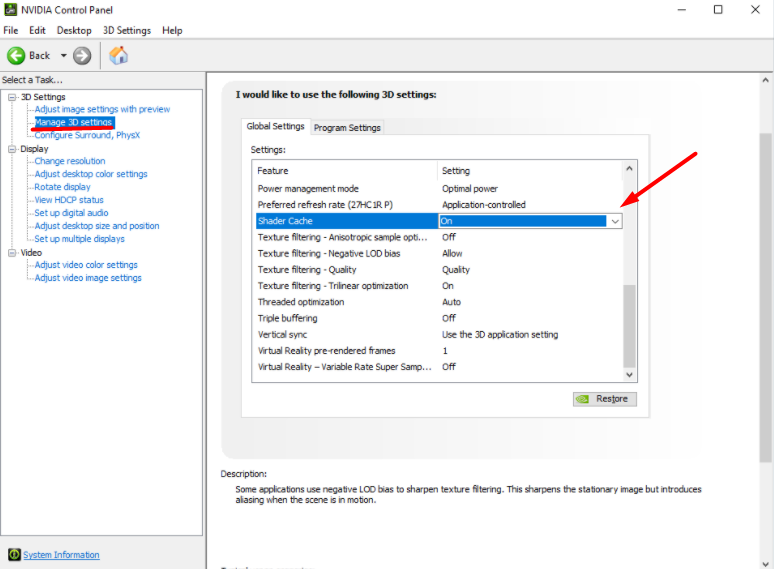The width and height of the screenshot is (774, 569).
Task: Click the settings list scrollbar thumb
Action: tap(629, 326)
